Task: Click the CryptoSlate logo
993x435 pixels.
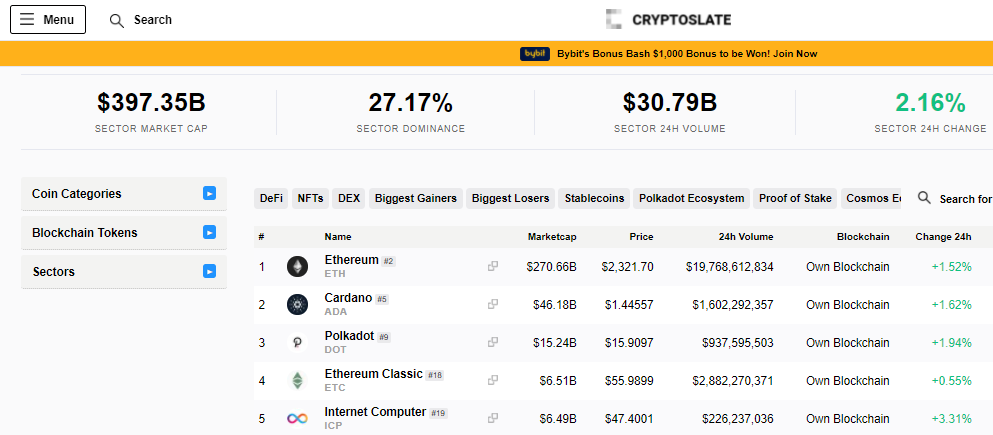Action: pyautogui.click(x=668, y=20)
